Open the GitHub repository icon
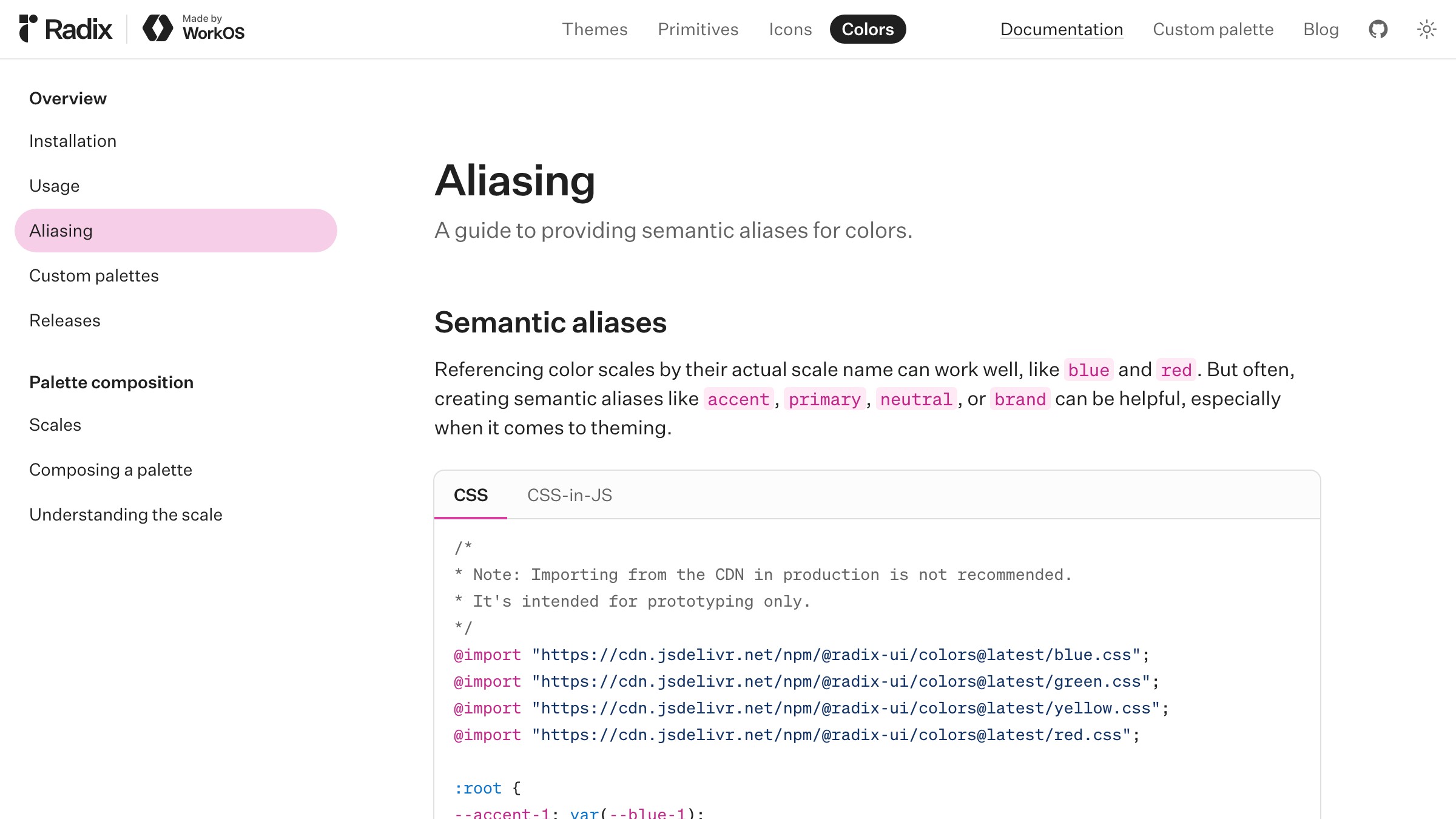Viewport: 1456px width, 819px height. (1378, 29)
